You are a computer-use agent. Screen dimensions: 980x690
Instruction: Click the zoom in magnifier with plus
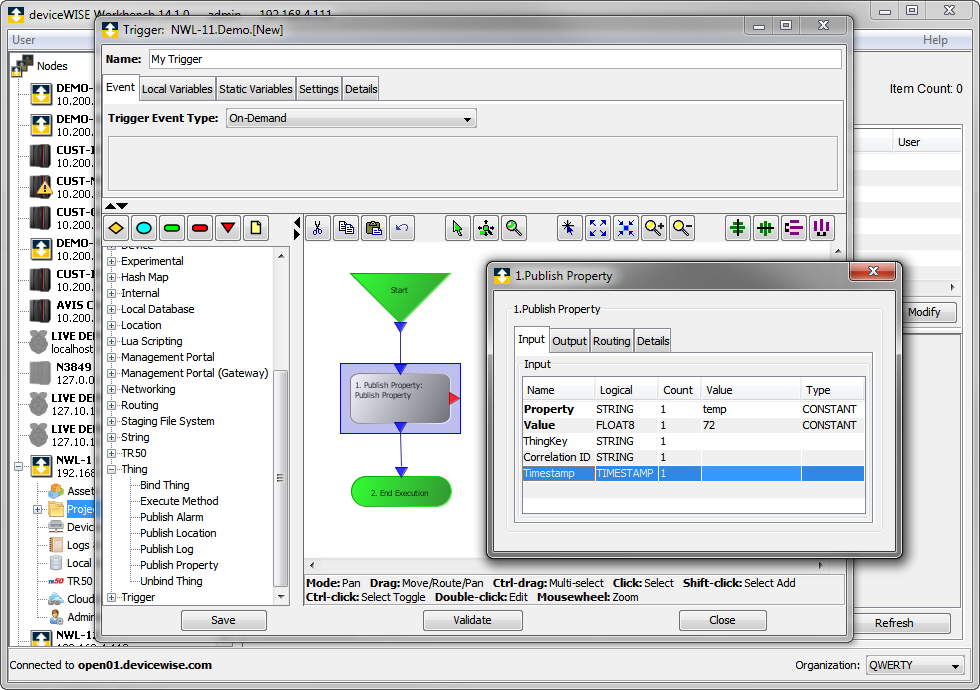(654, 228)
